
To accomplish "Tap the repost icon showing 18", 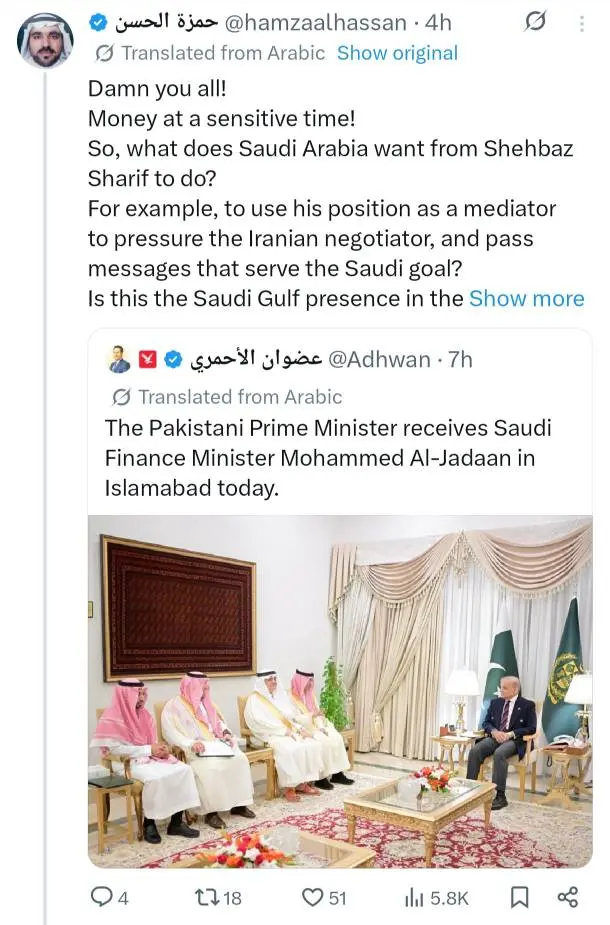I will [207, 898].
